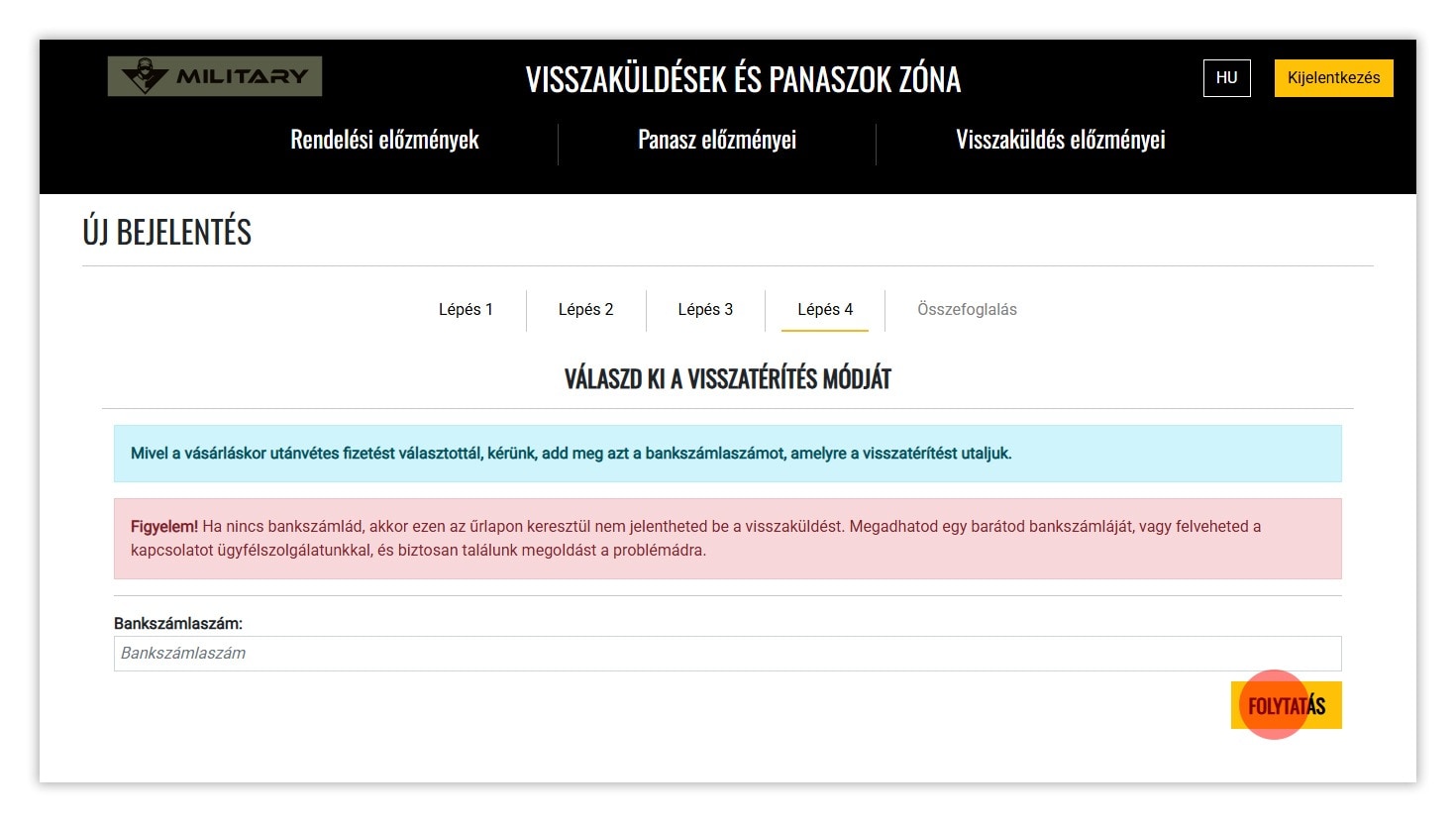Screen dimensions: 1456x822
Task: Click the Új bejelentés heading
Action: point(167,232)
